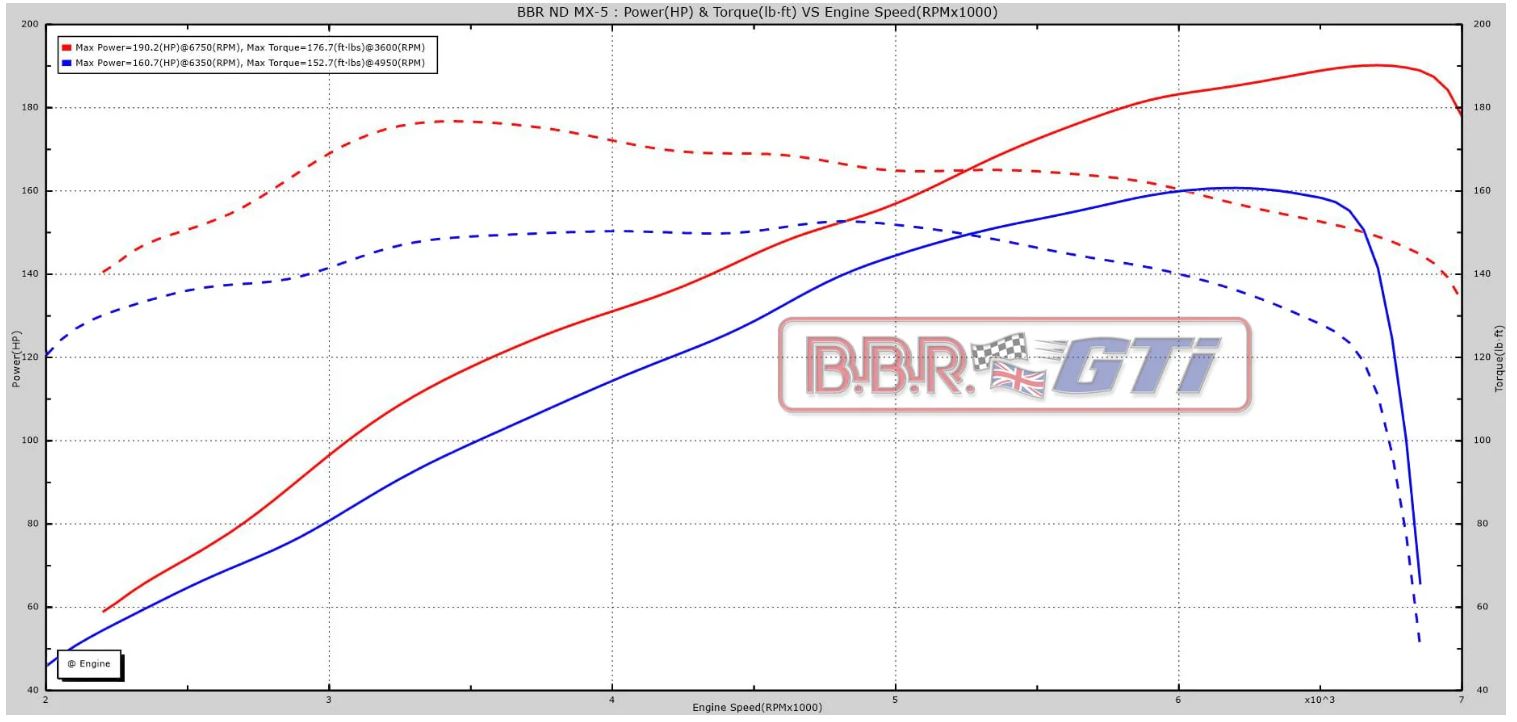Viewport: 1517px width, 722px height.
Task: Click the Power(HP) vertical axis label
Action: (16, 360)
